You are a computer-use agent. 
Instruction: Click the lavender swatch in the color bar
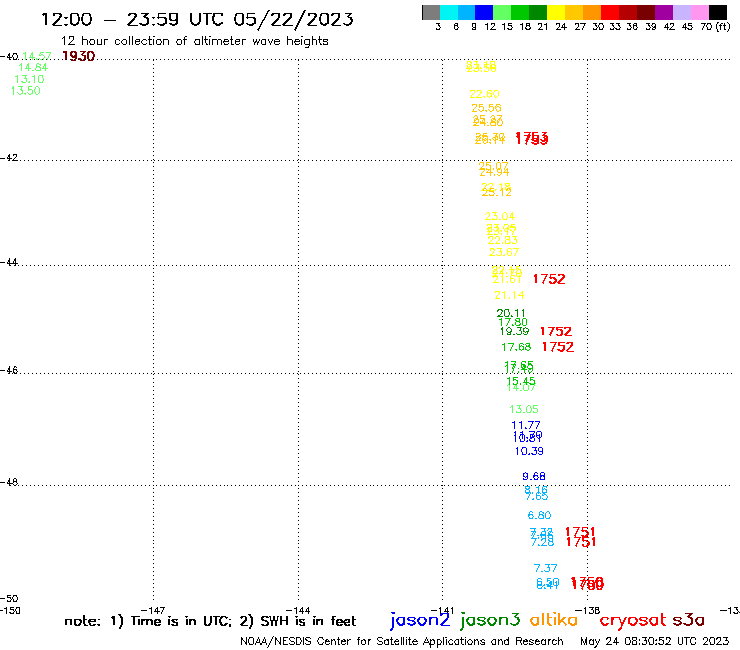pos(682,13)
